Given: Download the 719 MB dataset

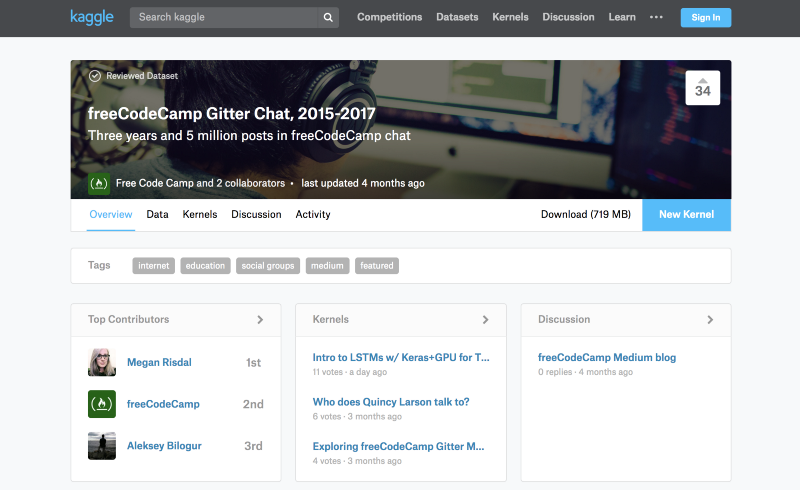Looking at the screenshot, I should pos(585,215).
